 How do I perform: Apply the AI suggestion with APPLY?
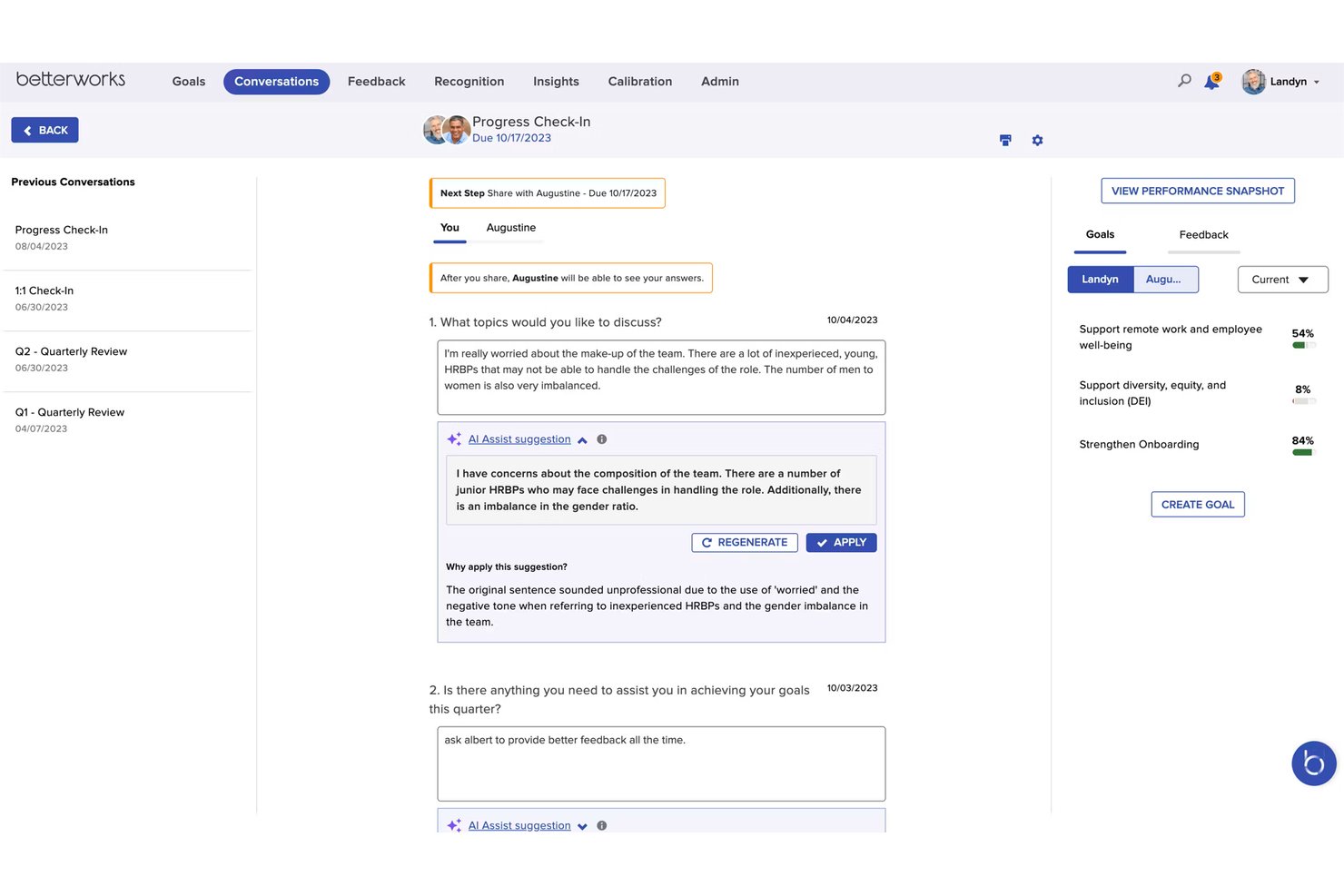click(x=841, y=543)
